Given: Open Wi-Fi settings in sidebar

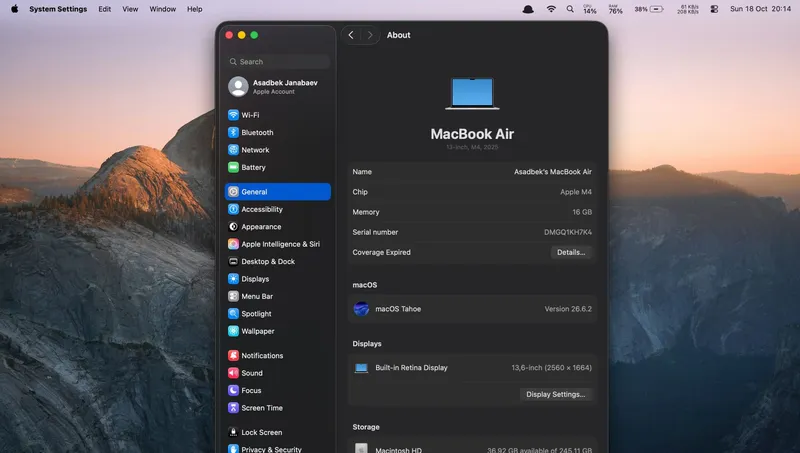Looking at the screenshot, I should [278, 115].
